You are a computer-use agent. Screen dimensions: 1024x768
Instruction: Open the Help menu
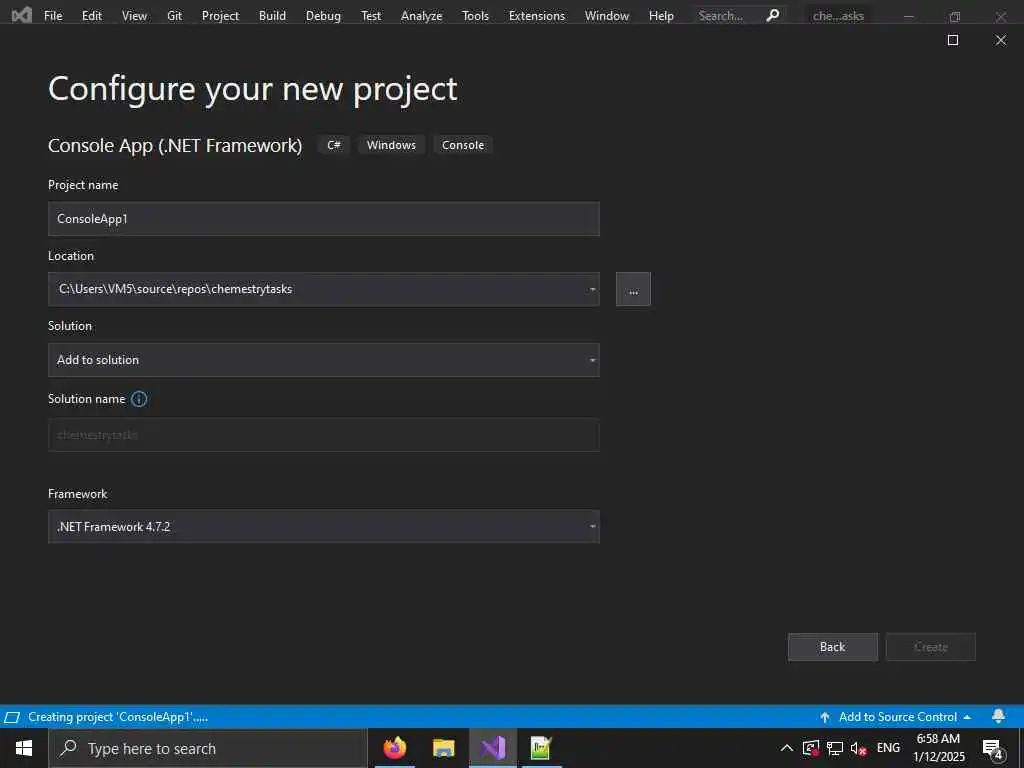point(661,16)
